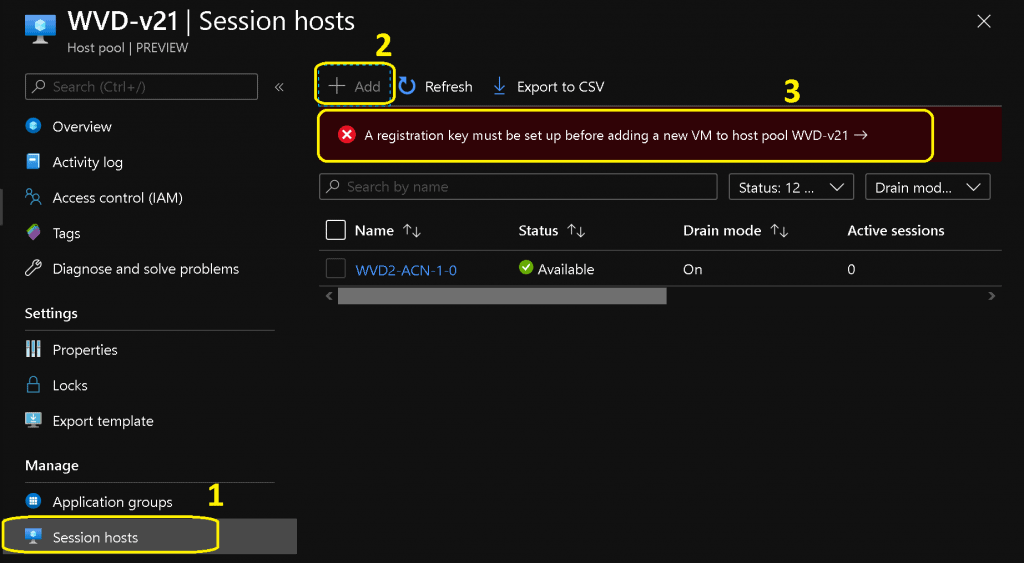Sort by Drain mode column arrows
The height and width of the screenshot is (563, 1024).
779,231
